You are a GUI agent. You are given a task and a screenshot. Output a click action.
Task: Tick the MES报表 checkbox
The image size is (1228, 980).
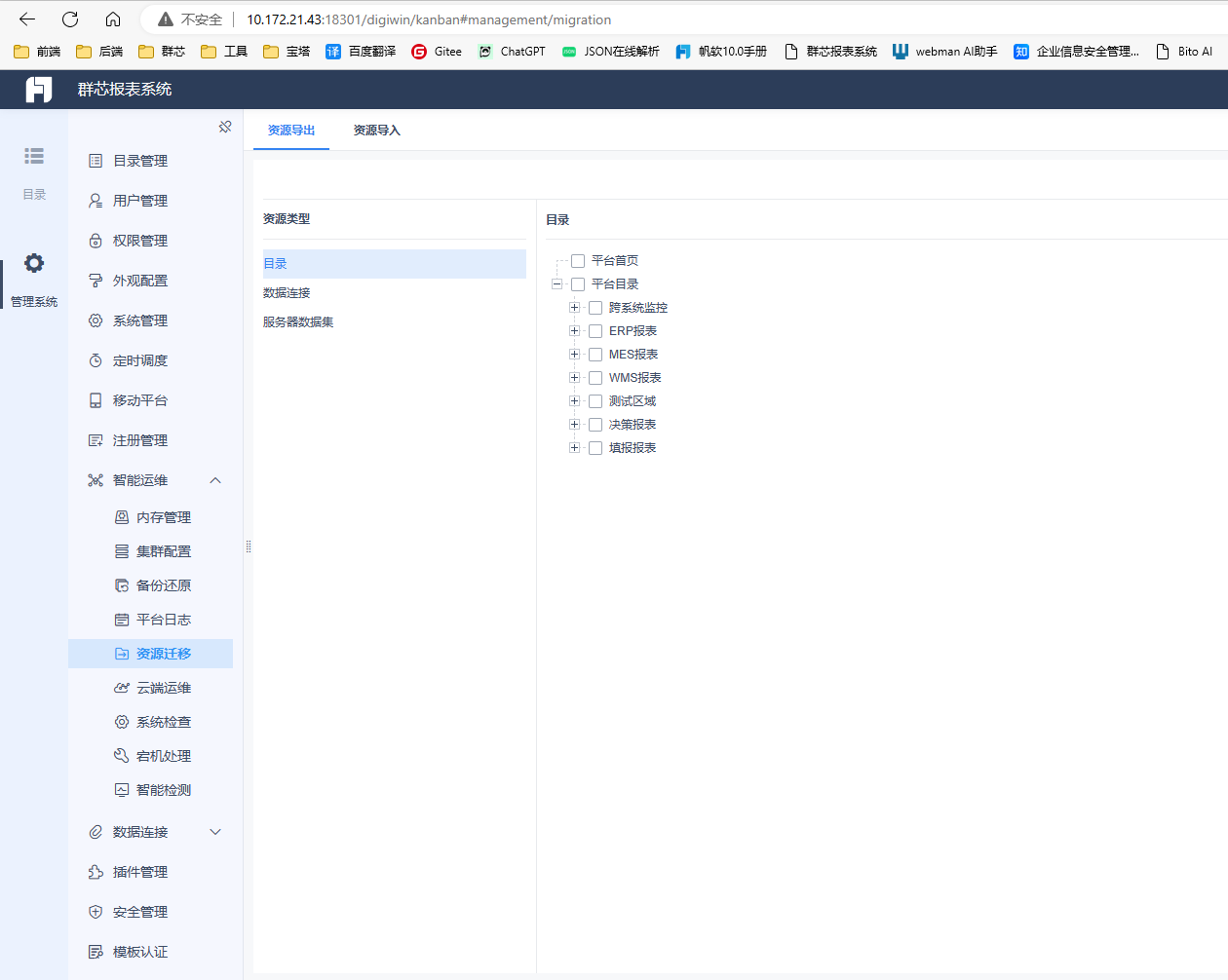click(x=595, y=355)
